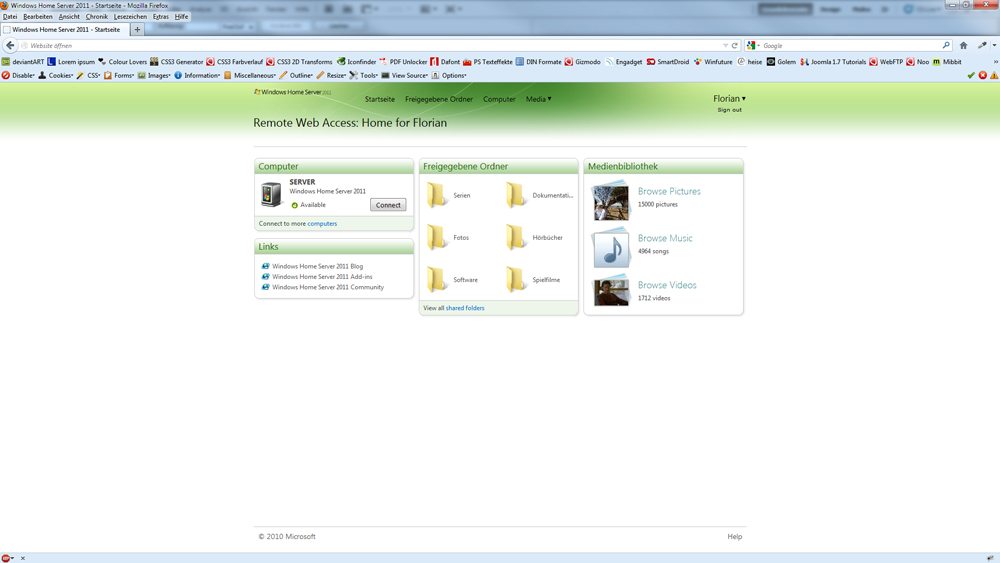Viewport: 1000px width, 563px height.
Task: Click the Connect button for SERVER
Action: pyautogui.click(x=388, y=205)
